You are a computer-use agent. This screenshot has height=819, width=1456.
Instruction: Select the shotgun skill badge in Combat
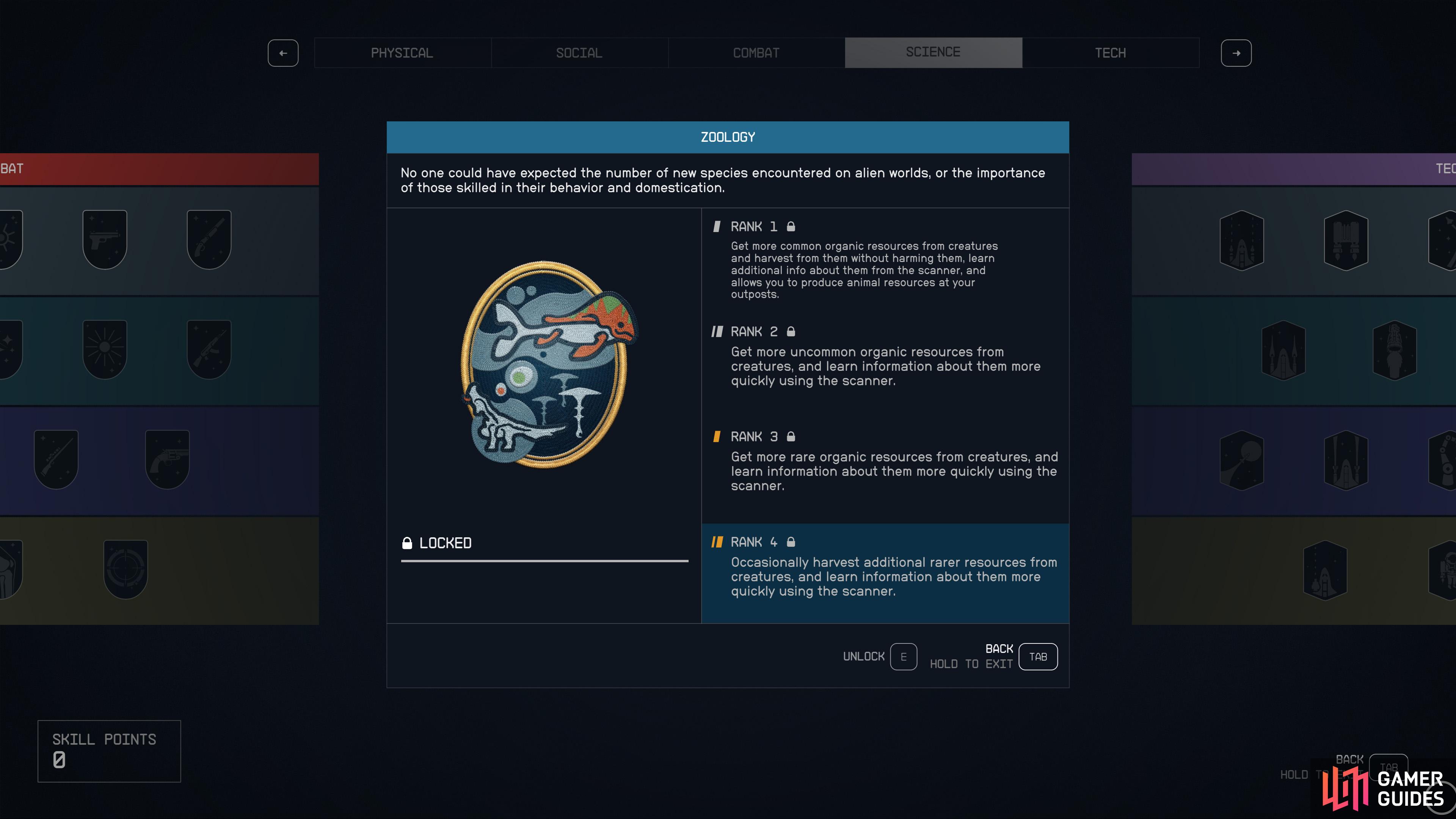(x=209, y=240)
